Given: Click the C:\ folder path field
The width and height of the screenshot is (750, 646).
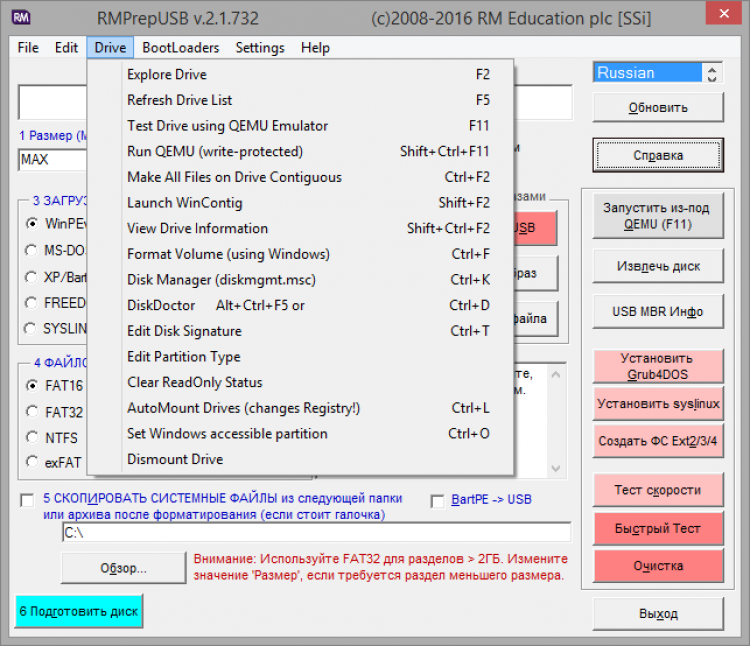Looking at the screenshot, I should pyautogui.click(x=317, y=532).
